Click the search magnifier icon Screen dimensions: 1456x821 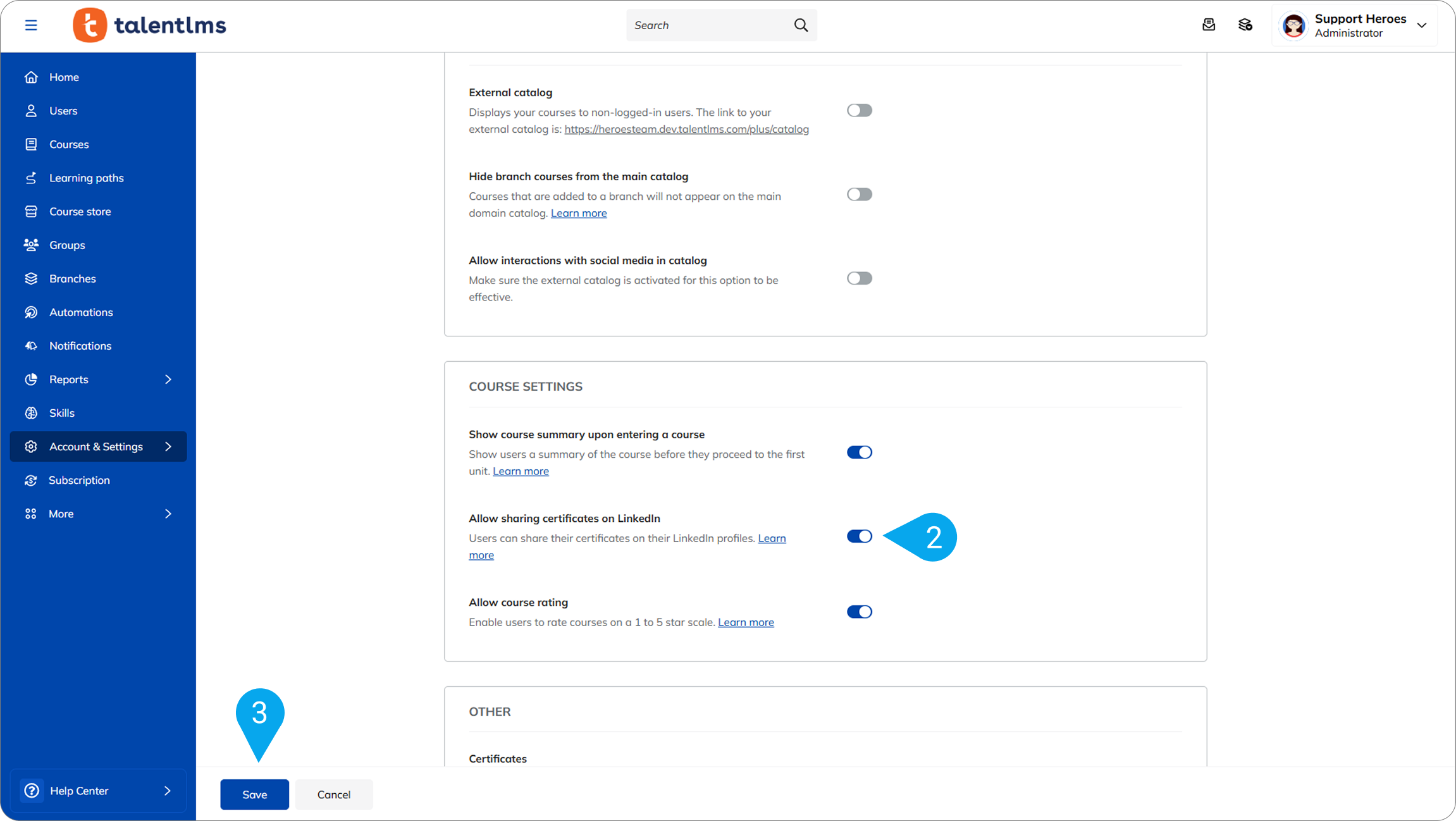tap(801, 25)
